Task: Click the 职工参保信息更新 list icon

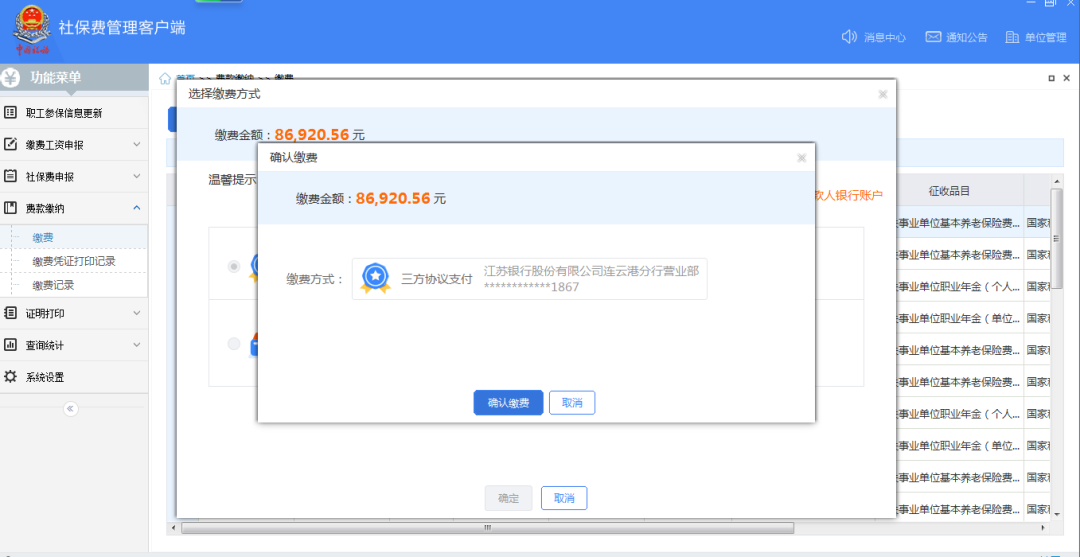Action: tap(10, 112)
